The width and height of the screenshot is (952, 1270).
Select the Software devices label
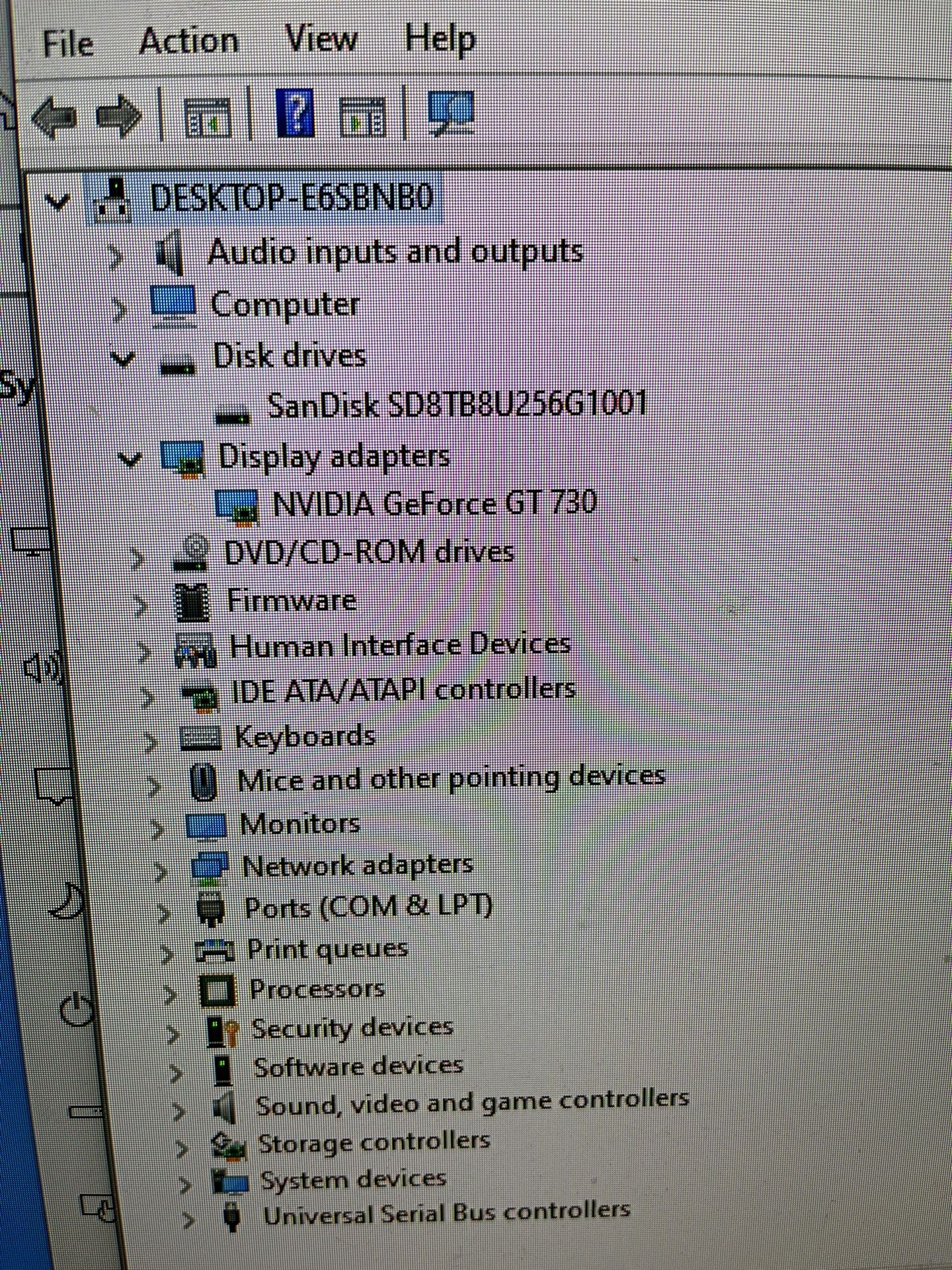point(358,1066)
